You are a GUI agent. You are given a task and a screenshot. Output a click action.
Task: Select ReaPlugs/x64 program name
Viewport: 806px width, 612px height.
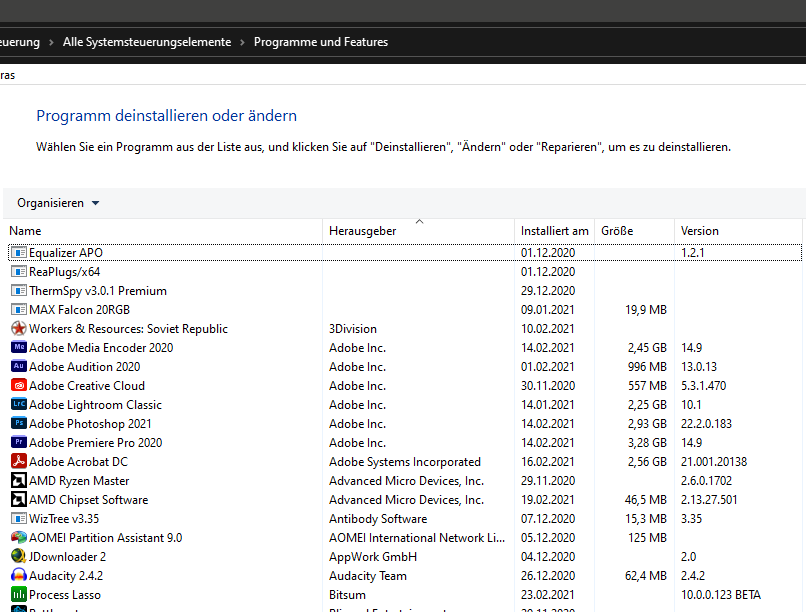point(65,271)
